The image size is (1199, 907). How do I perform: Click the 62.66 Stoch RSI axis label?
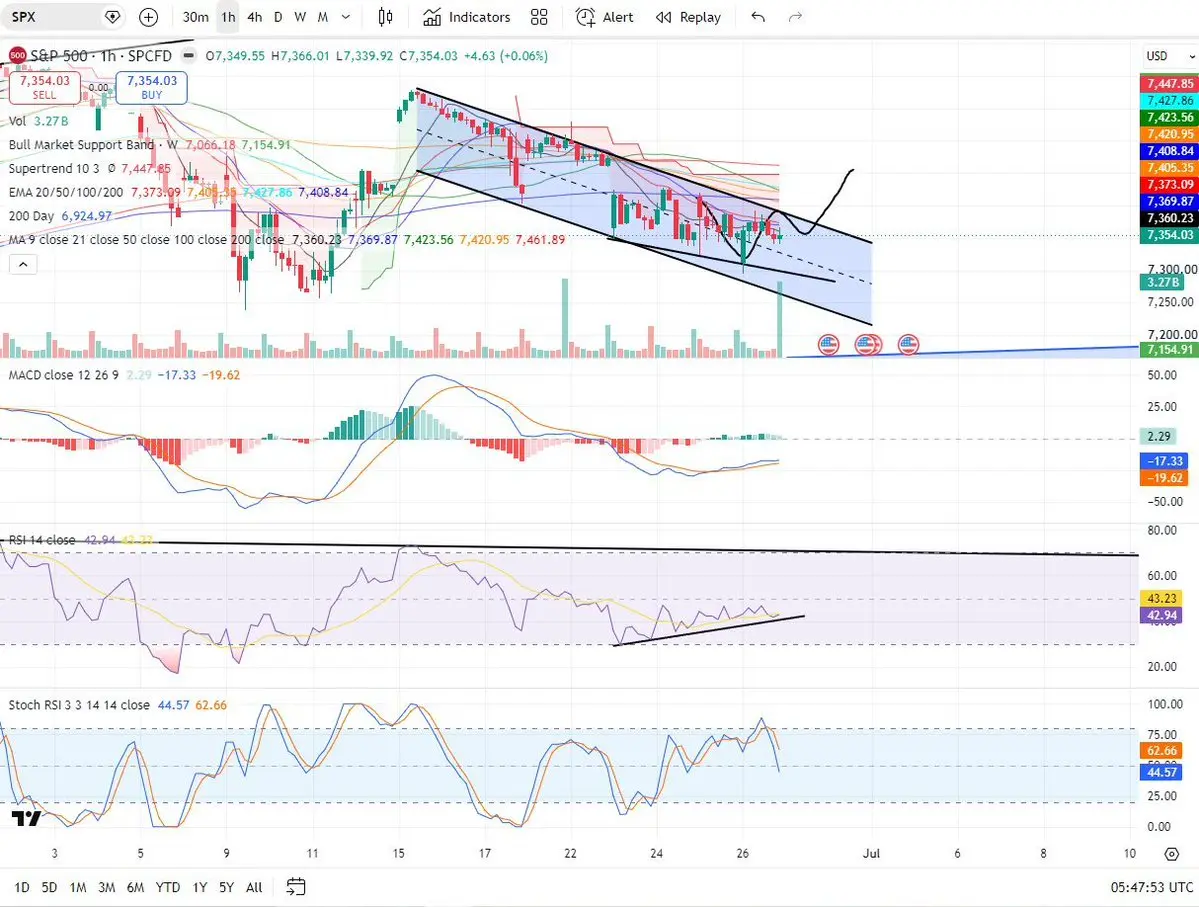tap(1161, 750)
